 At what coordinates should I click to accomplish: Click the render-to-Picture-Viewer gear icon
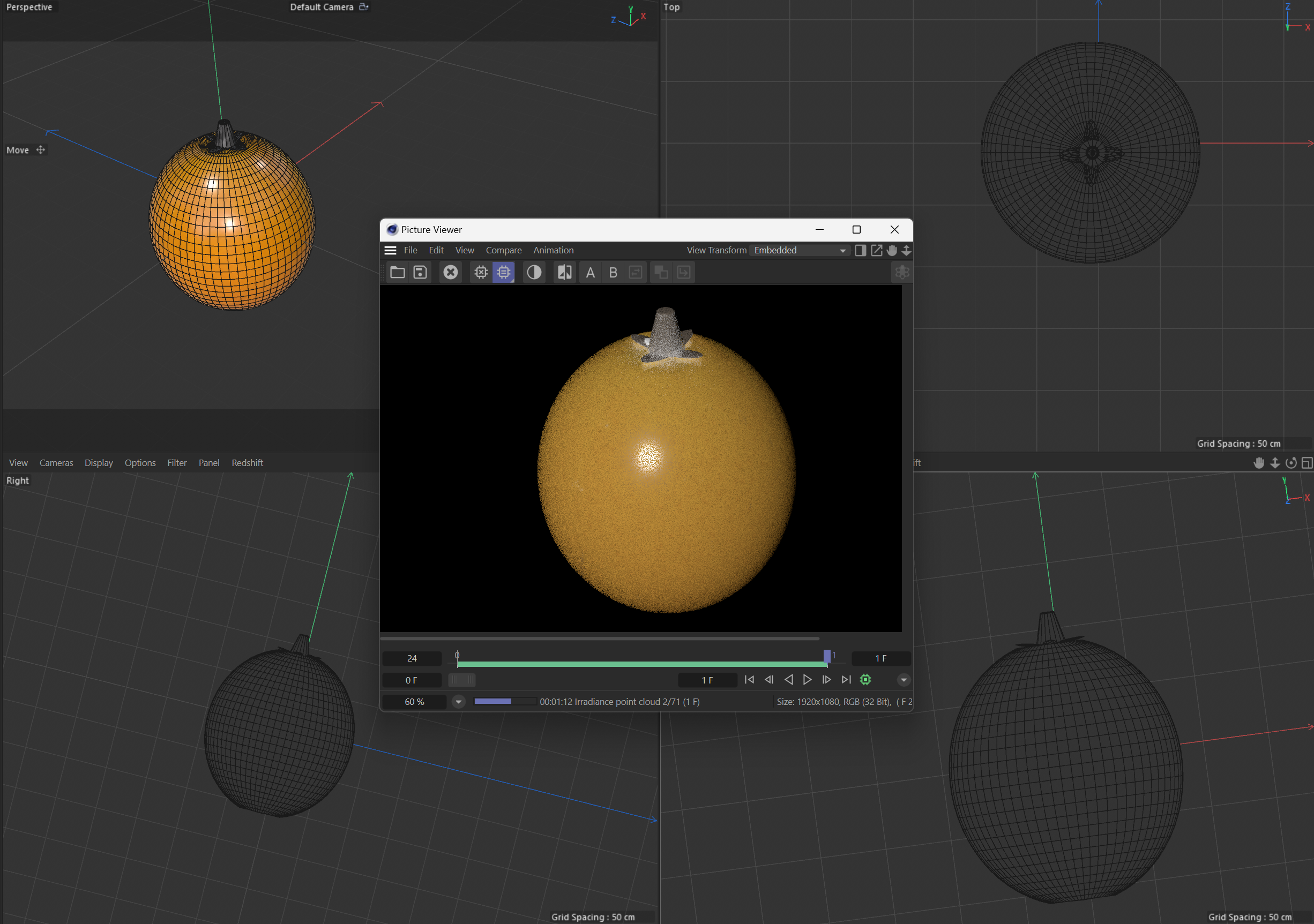504,272
